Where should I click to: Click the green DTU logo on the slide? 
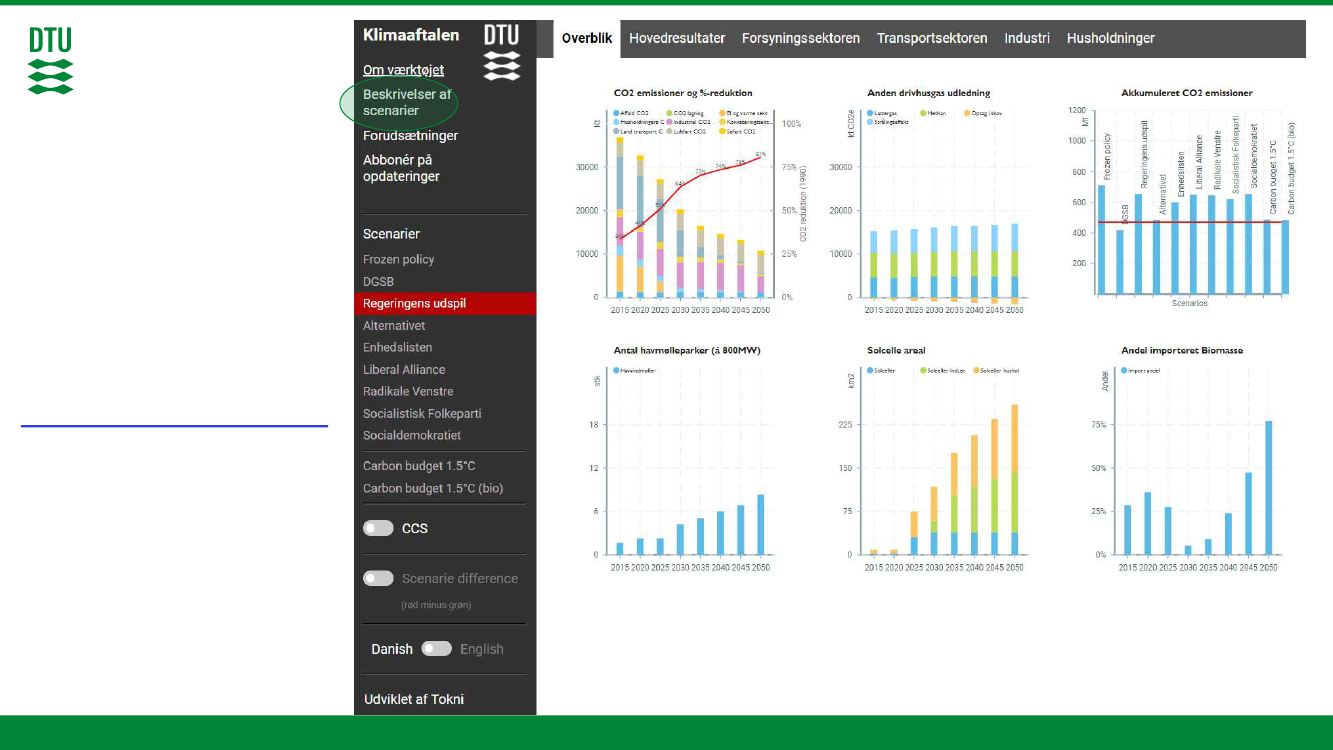[x=50, y=61]
